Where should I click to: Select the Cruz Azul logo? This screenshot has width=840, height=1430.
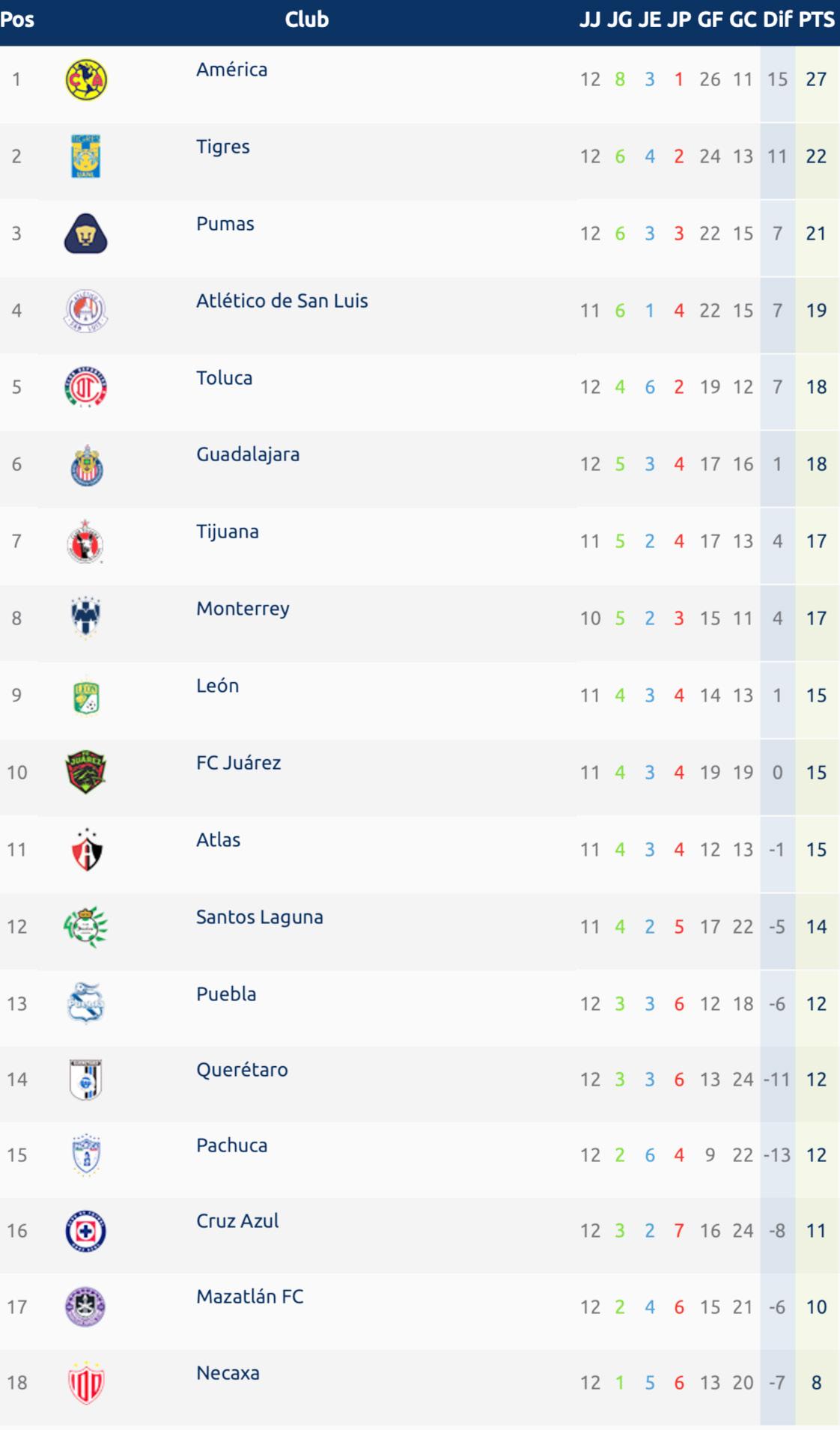click(86, 1232)
